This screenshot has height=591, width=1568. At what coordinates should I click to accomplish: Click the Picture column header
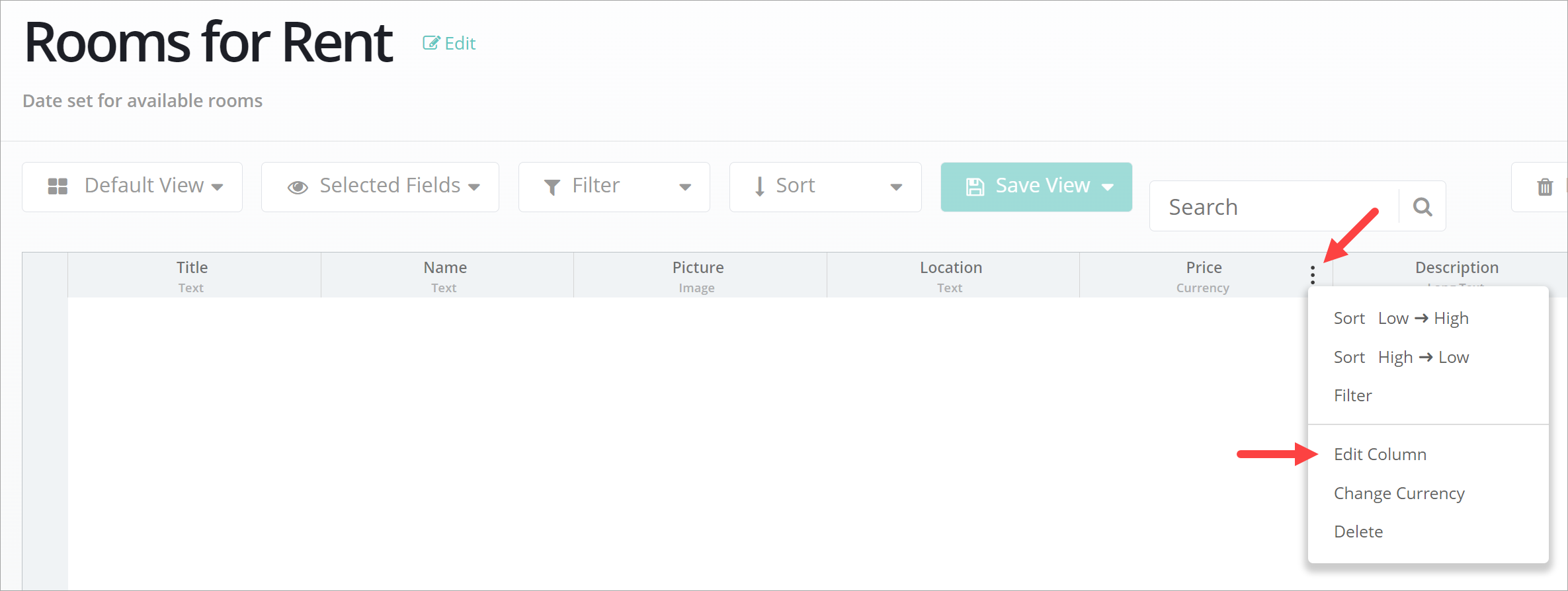[x=698, y=275]
